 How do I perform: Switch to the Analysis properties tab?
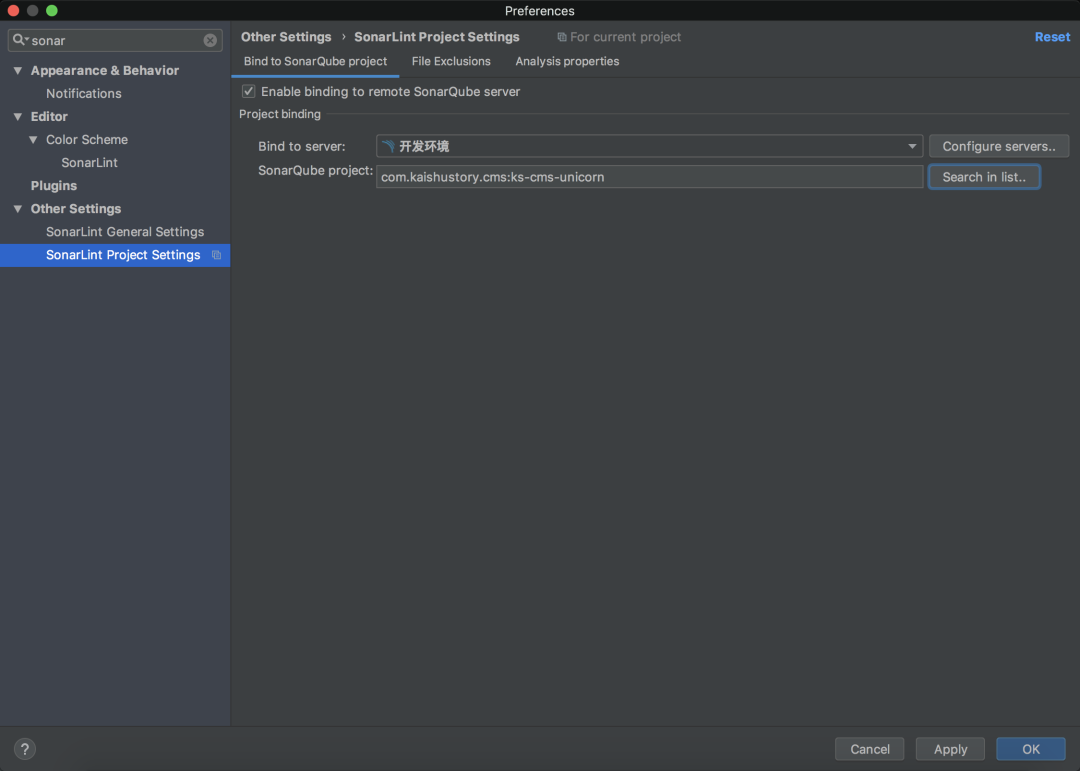coord(567,61)
